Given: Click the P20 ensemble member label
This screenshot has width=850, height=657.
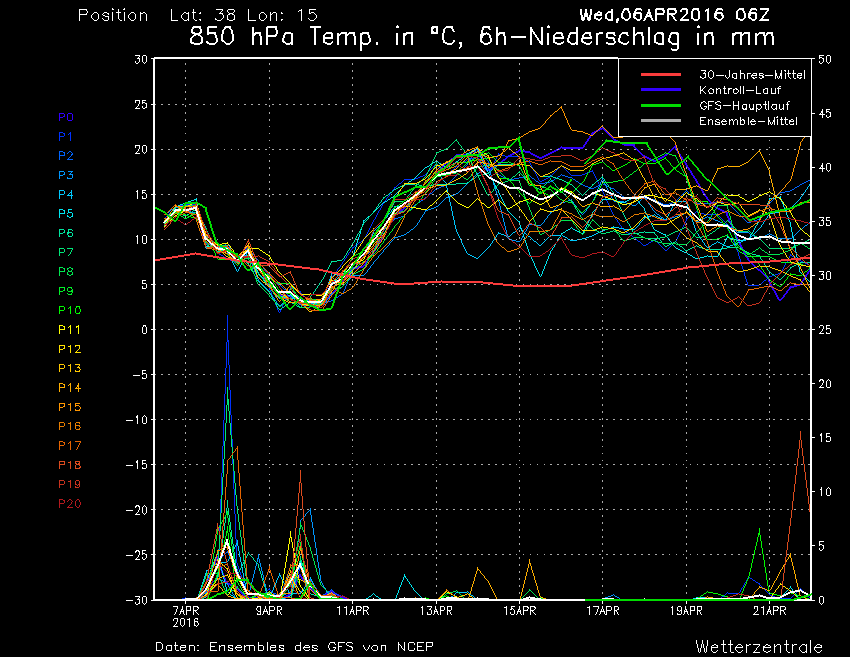Looking at the screenshot, I should [x=70, y=504].
